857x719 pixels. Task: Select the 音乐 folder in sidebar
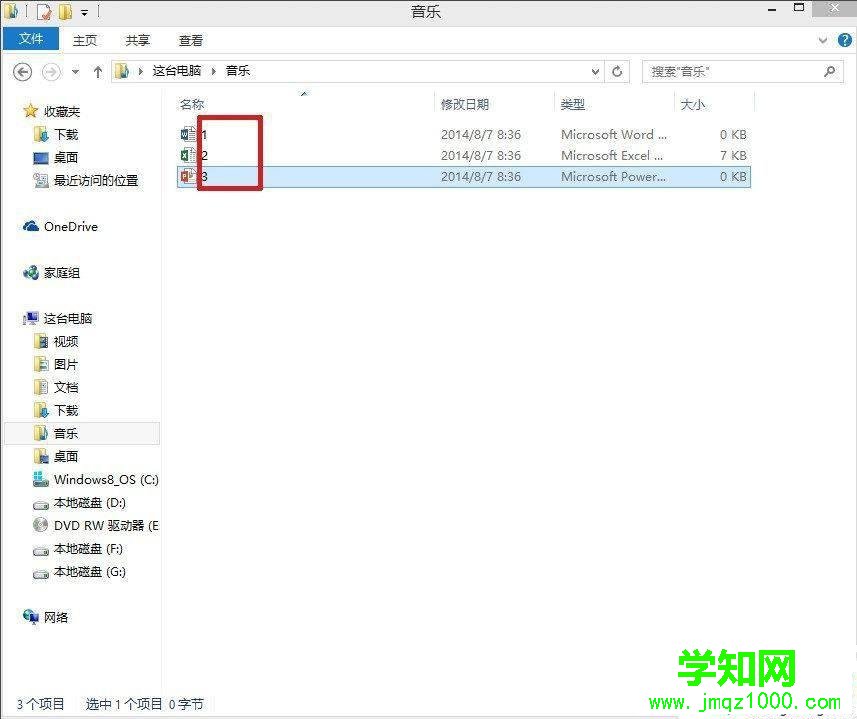(66, 433)
